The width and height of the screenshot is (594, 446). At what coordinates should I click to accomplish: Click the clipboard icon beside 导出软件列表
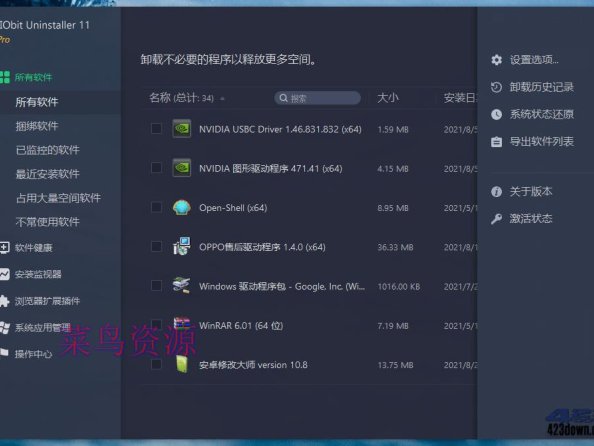tap(496, 142)
